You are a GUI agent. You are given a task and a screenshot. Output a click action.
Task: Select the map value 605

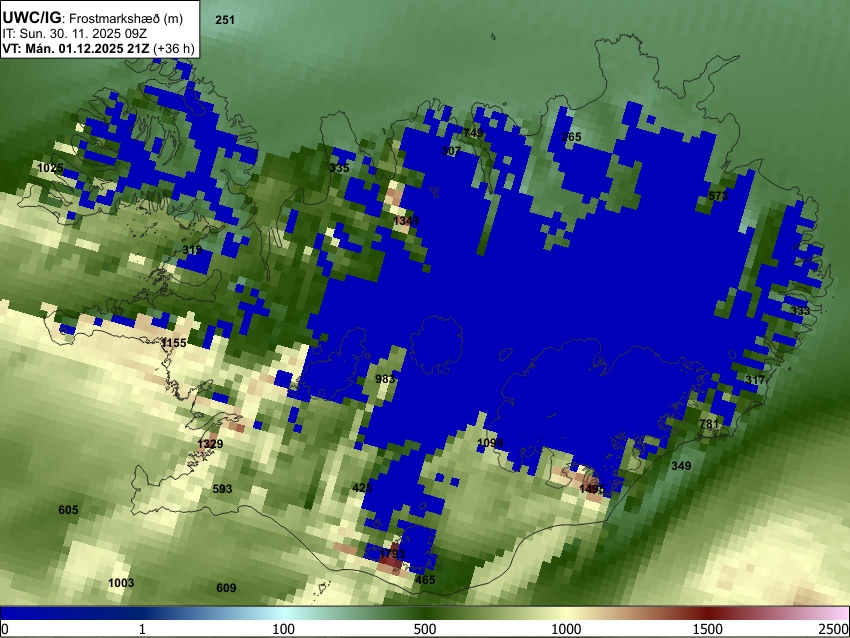[68, 510]
